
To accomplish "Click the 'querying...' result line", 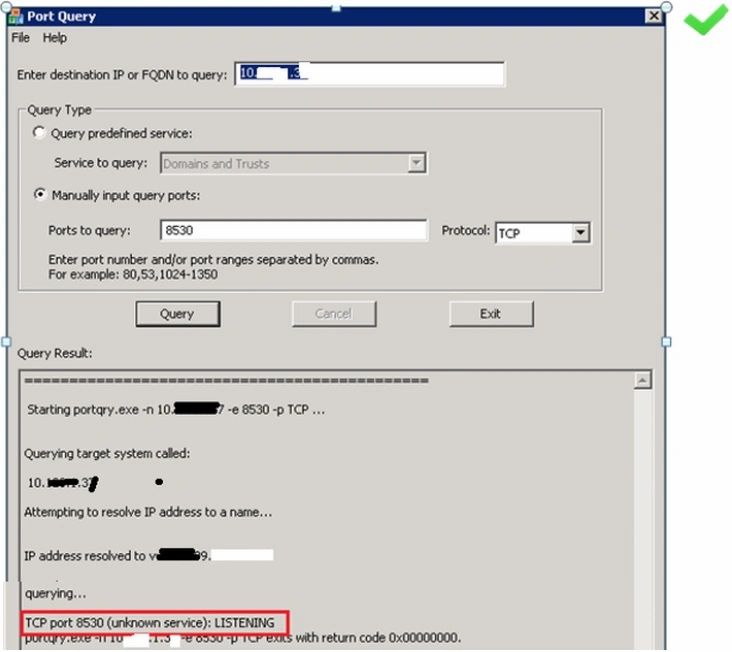I will 55,594.
